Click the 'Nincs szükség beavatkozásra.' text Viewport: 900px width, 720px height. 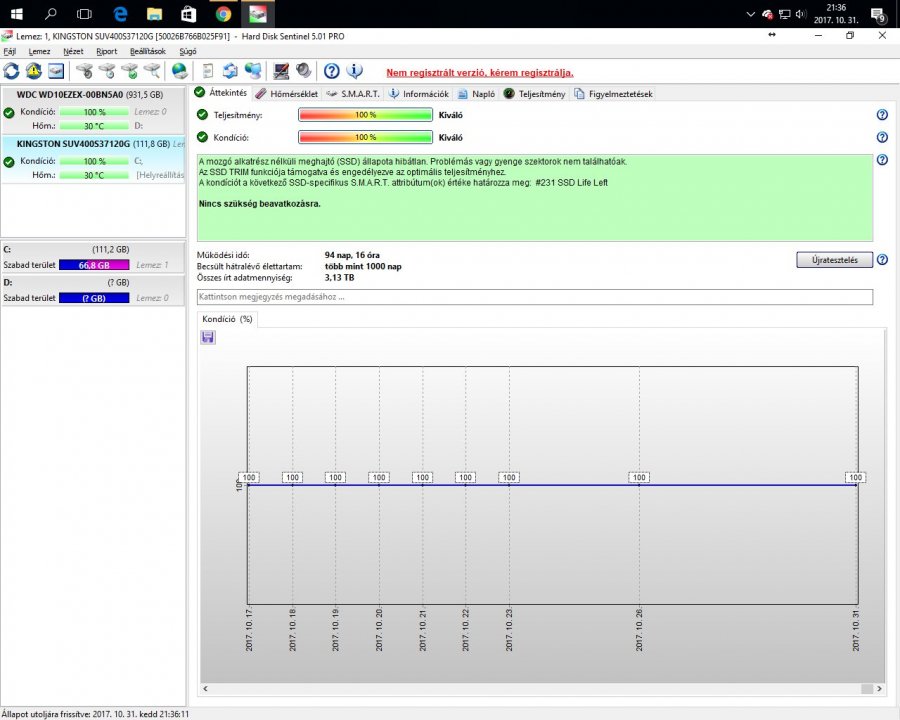(x=259, y=204)
